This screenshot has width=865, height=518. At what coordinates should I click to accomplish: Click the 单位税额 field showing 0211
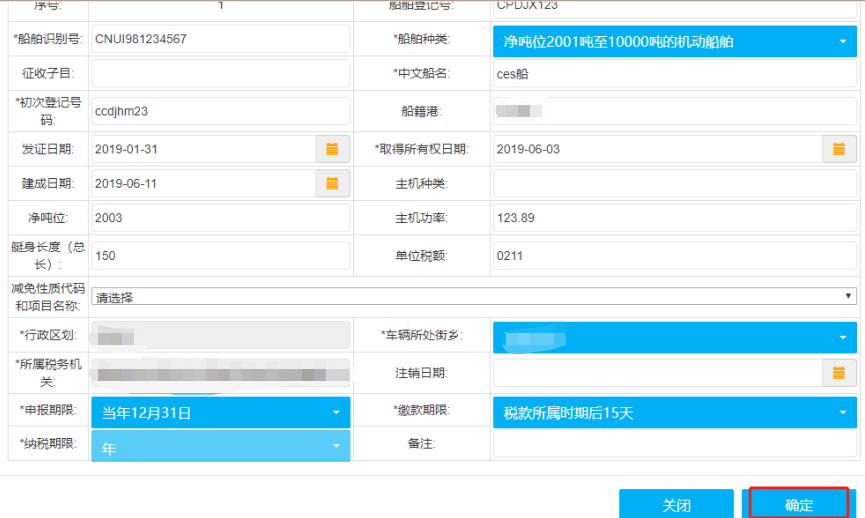coord(675,256)
